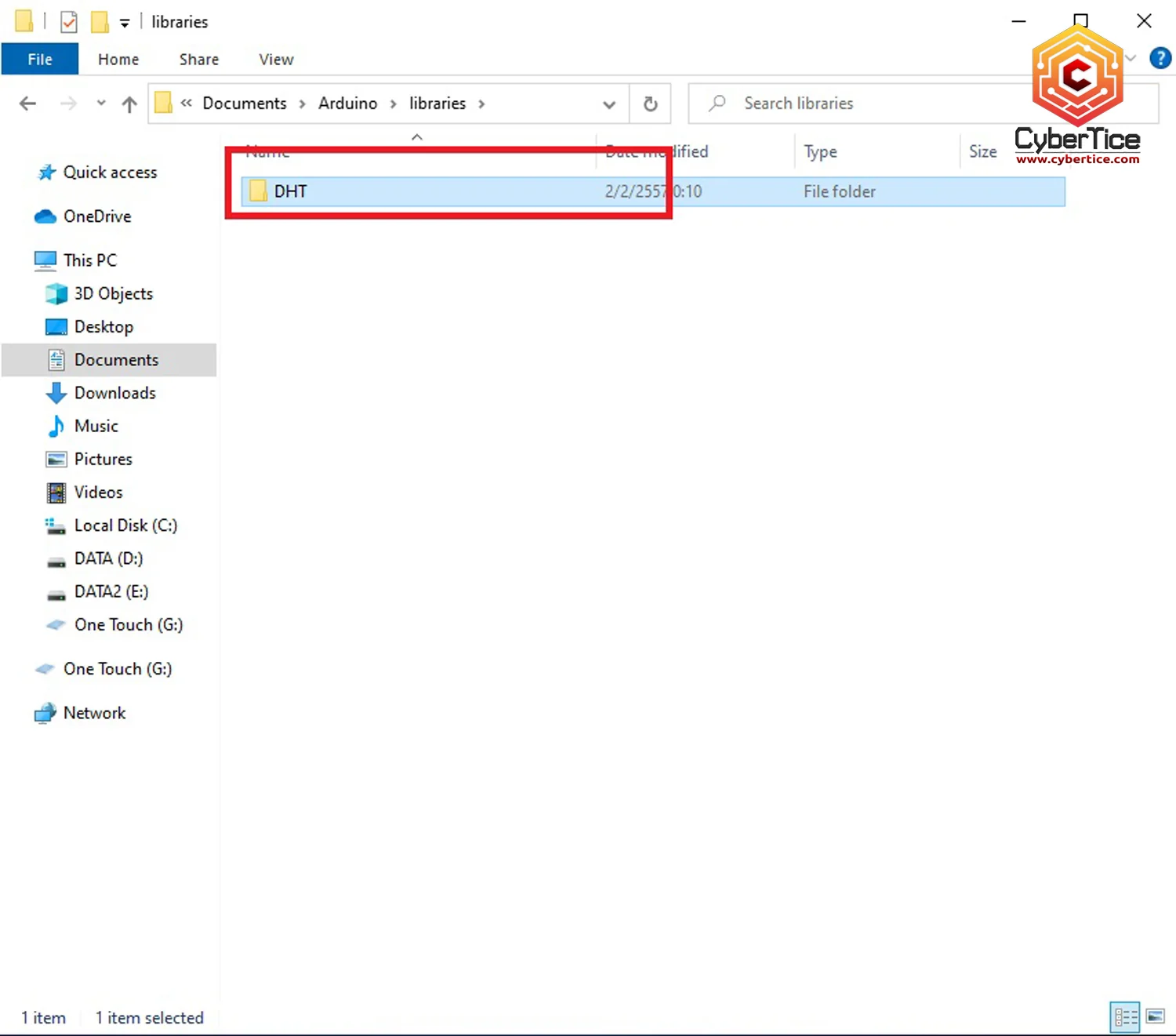Image resolution: width=1176 pixels, height=1036 pixels.
Task: Click the Properties quick access toolbar icon
Action: [x=69, y=22]
